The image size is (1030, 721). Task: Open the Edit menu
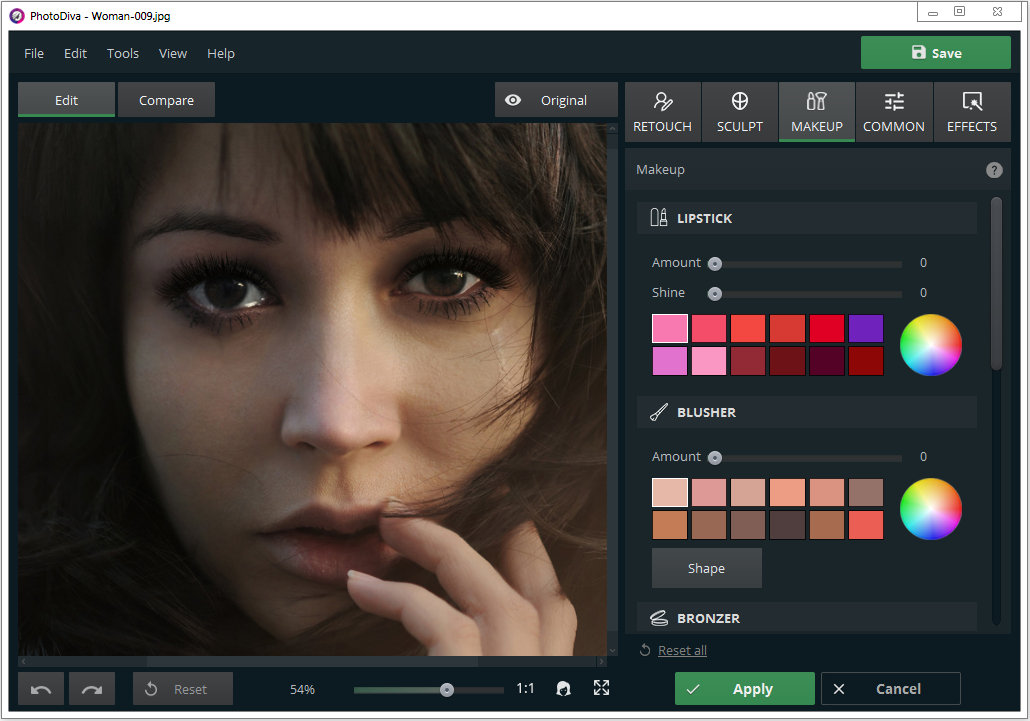coord(75,53)
